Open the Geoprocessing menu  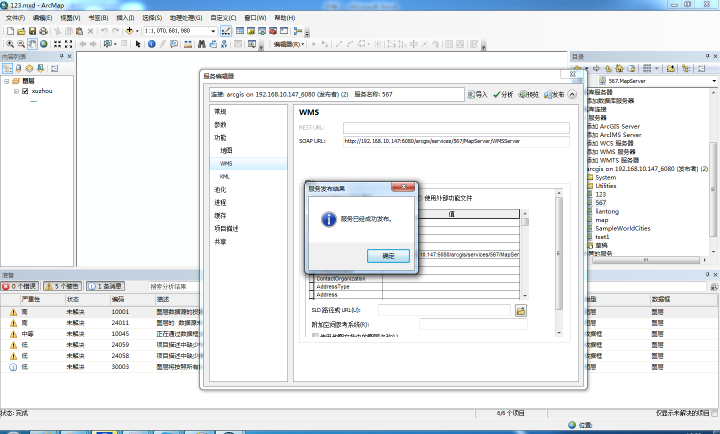point(186,18)
